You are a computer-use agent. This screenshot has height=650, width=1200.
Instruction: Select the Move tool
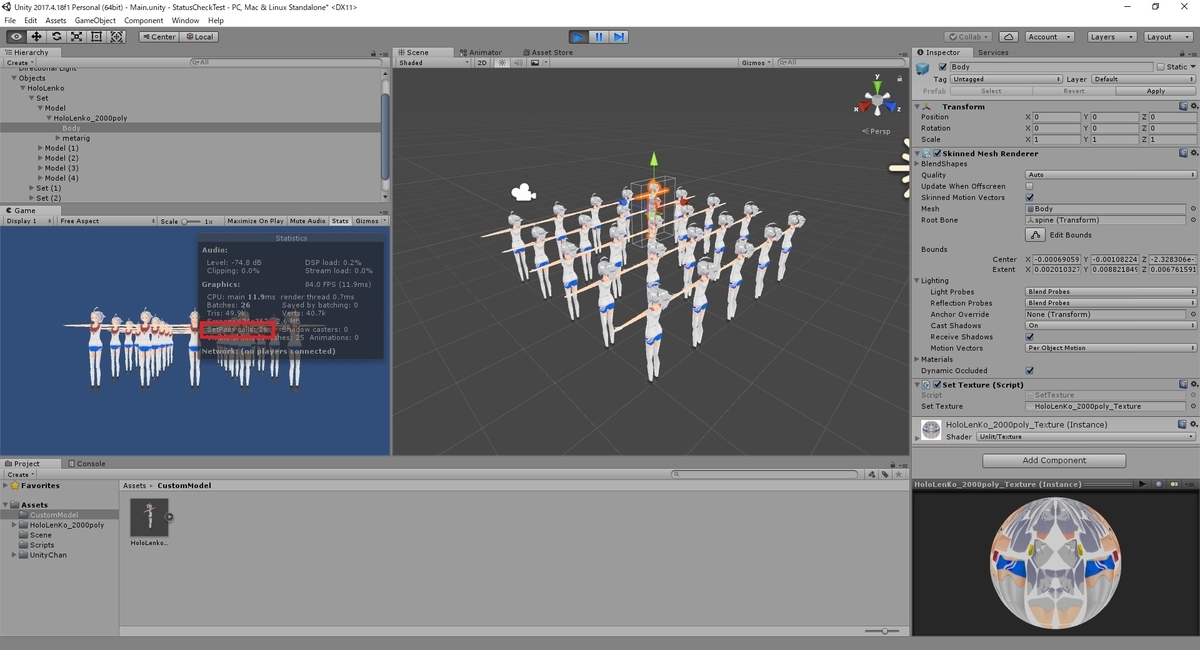(36, 37)
